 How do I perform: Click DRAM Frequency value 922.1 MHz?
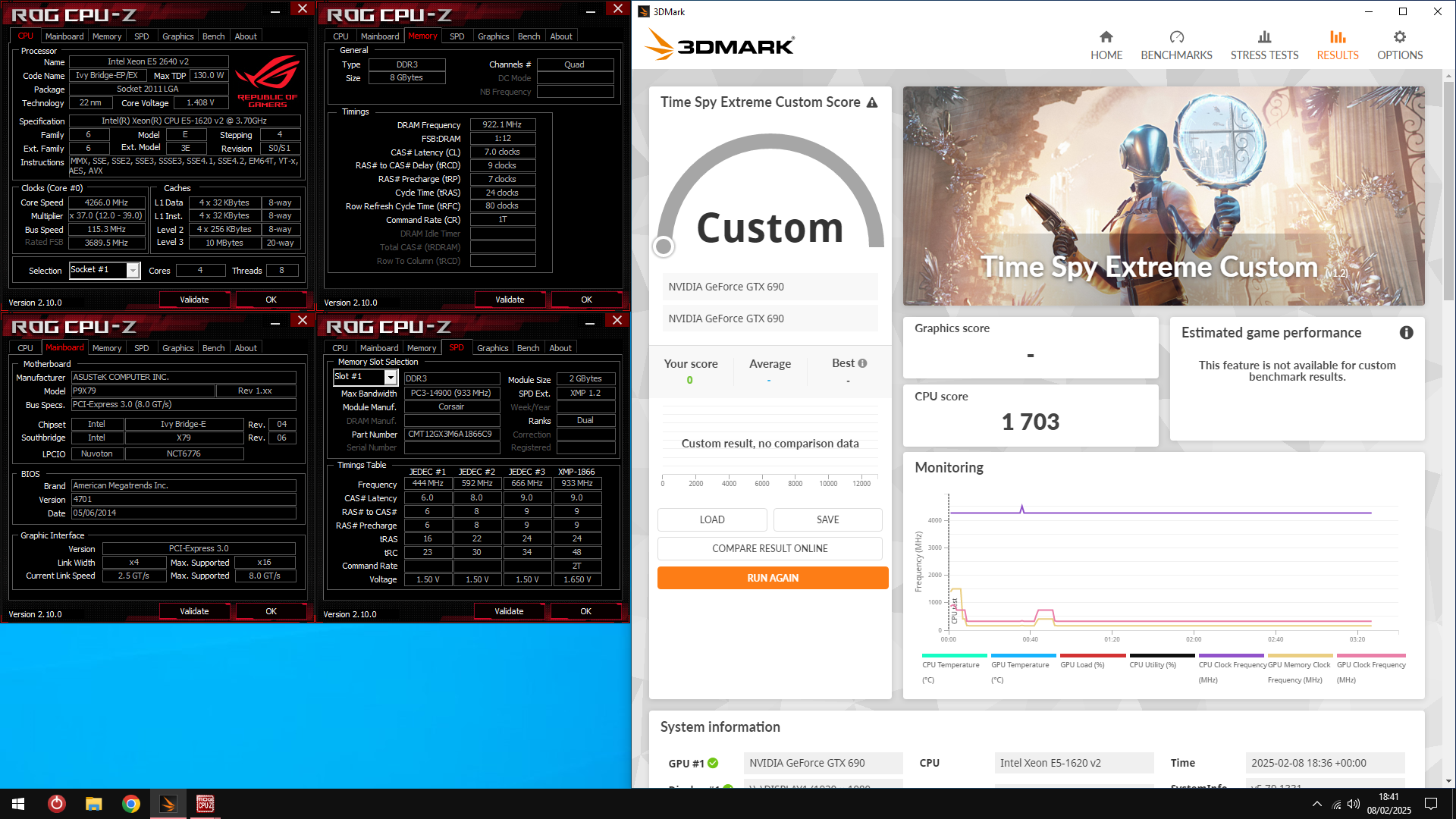tap(502, 124)
